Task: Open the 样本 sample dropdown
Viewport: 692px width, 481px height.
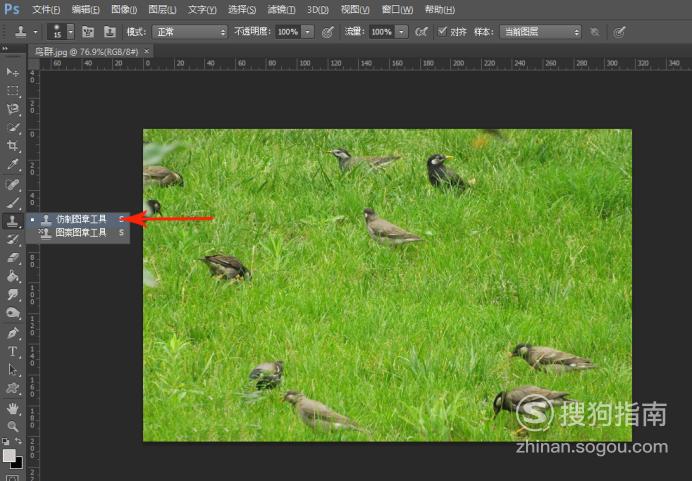Action: click(541, 32)
